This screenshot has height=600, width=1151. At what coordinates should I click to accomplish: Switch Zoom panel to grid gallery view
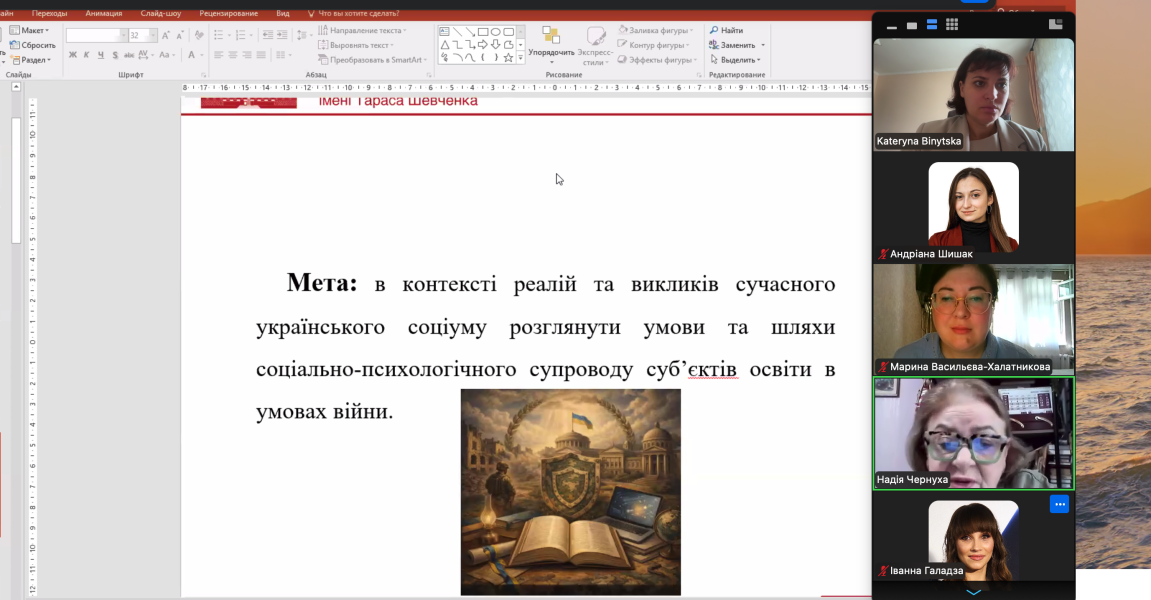951,24
